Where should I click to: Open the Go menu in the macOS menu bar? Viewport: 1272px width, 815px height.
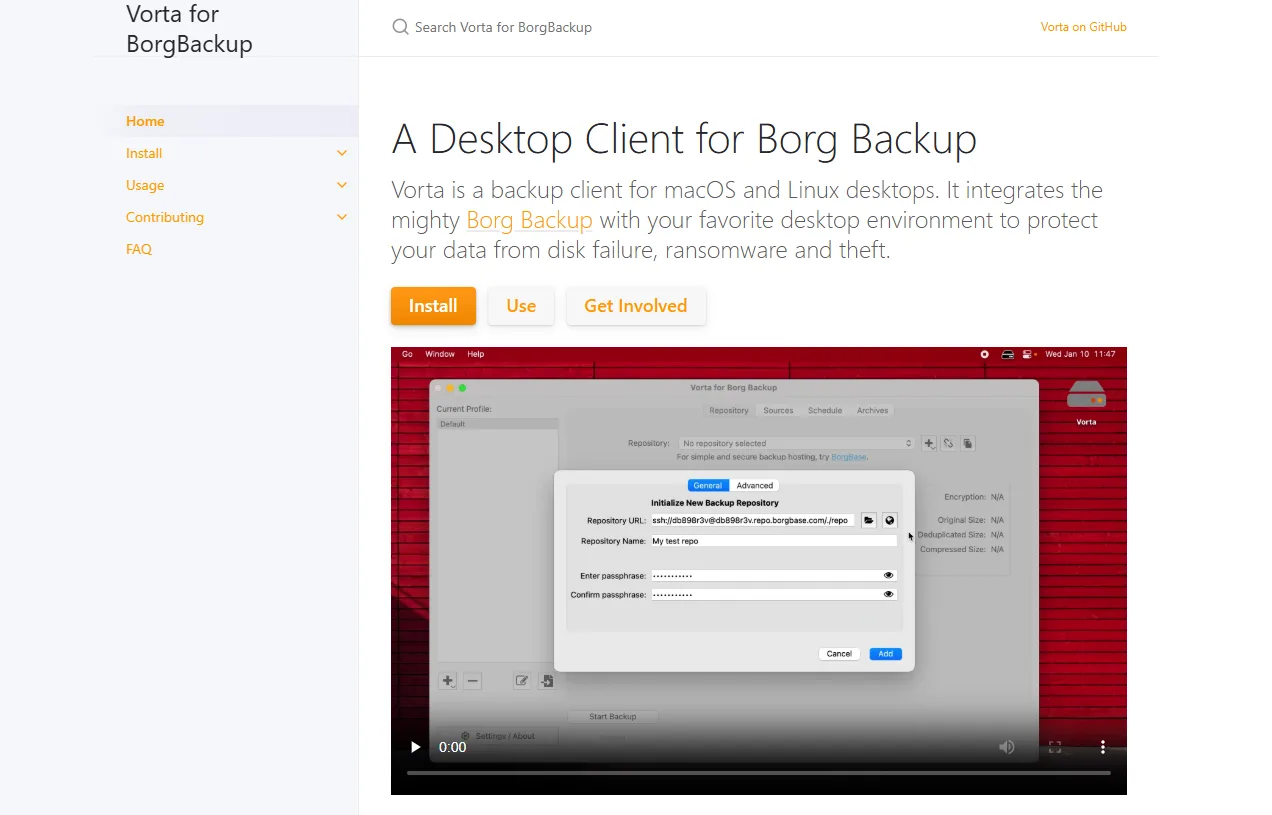407,354
